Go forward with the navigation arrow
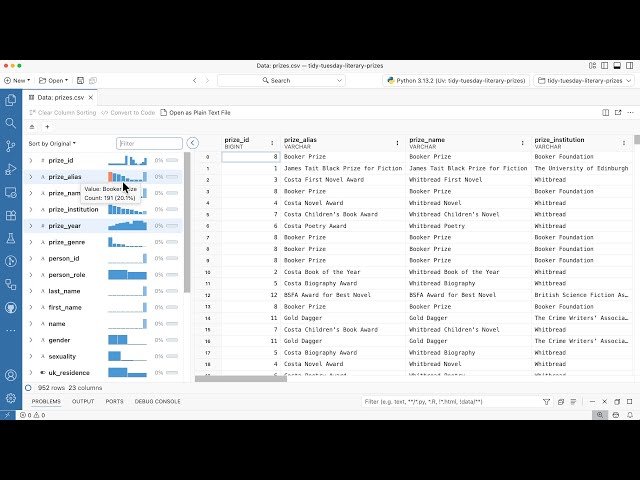Image resolution: width=640 pixels, height=480 pixels. coord(207,80)
